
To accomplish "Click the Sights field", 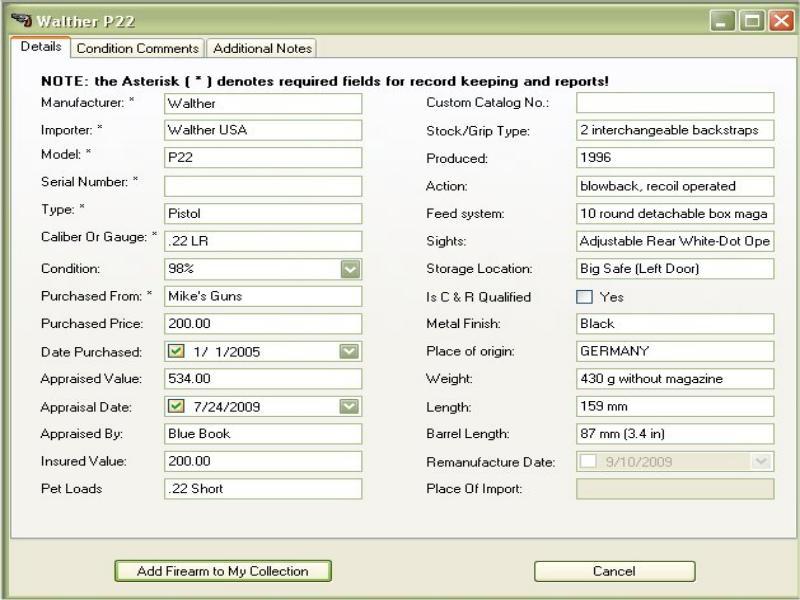I will [675, 241].
